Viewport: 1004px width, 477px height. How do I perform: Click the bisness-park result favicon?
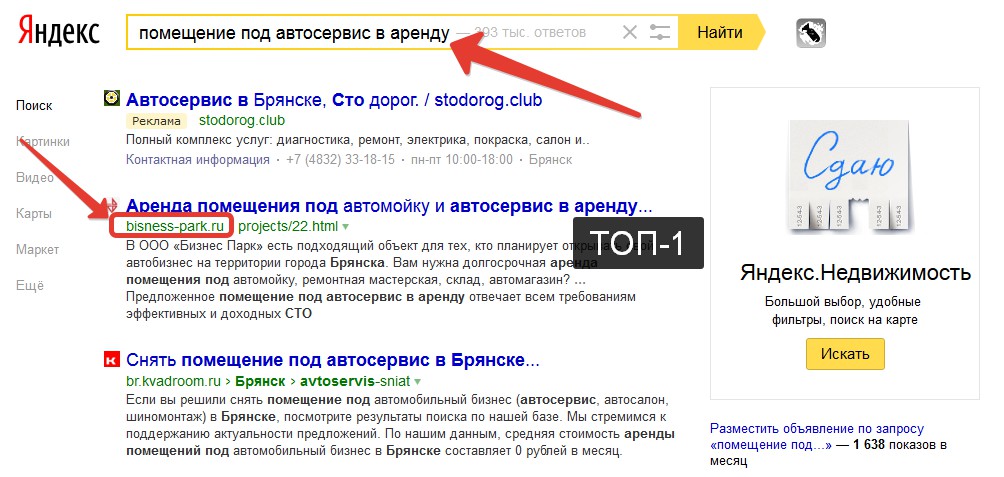point(111,206)
